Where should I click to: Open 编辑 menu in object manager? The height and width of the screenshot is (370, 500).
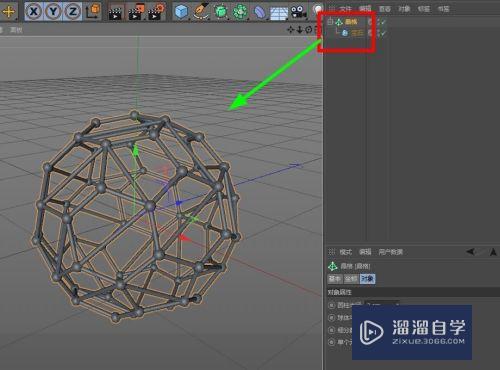(x=365, y=9)
